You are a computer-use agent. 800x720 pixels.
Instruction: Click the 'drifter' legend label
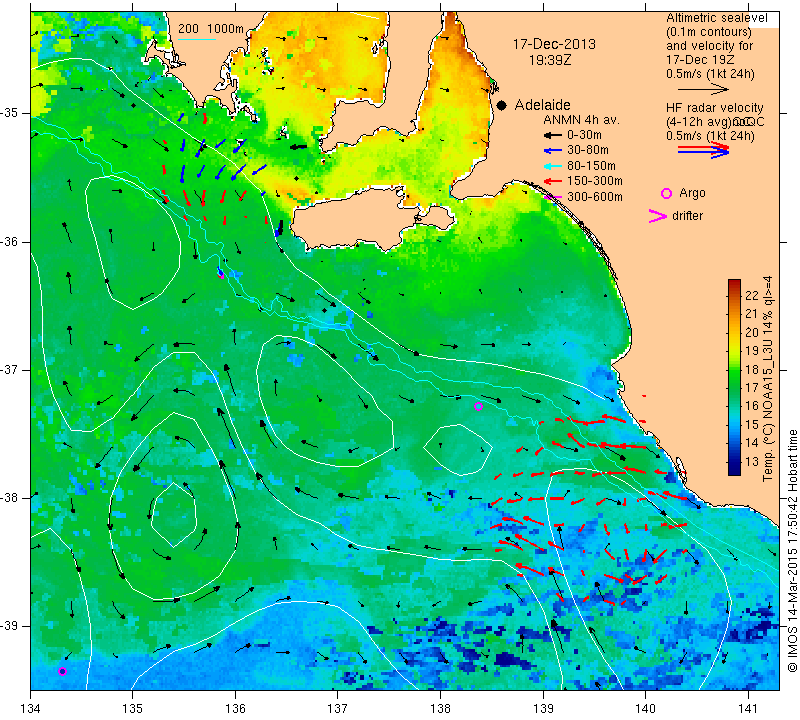[x=687, y=216]
